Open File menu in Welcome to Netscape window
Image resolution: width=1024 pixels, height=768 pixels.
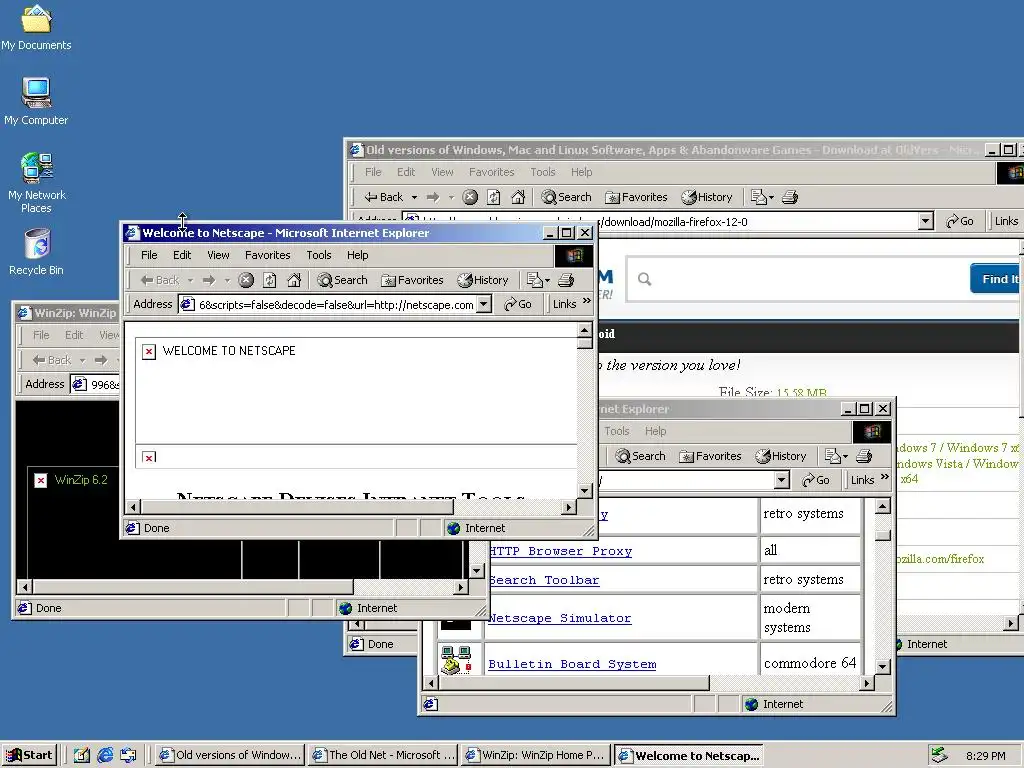pyautogui.click(x=149, y=255)
